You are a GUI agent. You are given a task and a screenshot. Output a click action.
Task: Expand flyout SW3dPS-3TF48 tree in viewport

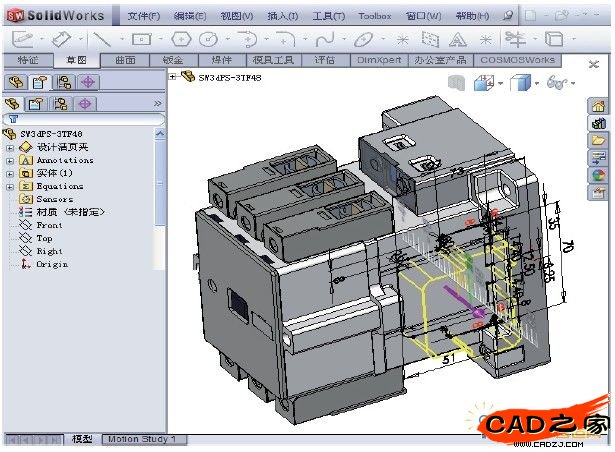point(173,76)
